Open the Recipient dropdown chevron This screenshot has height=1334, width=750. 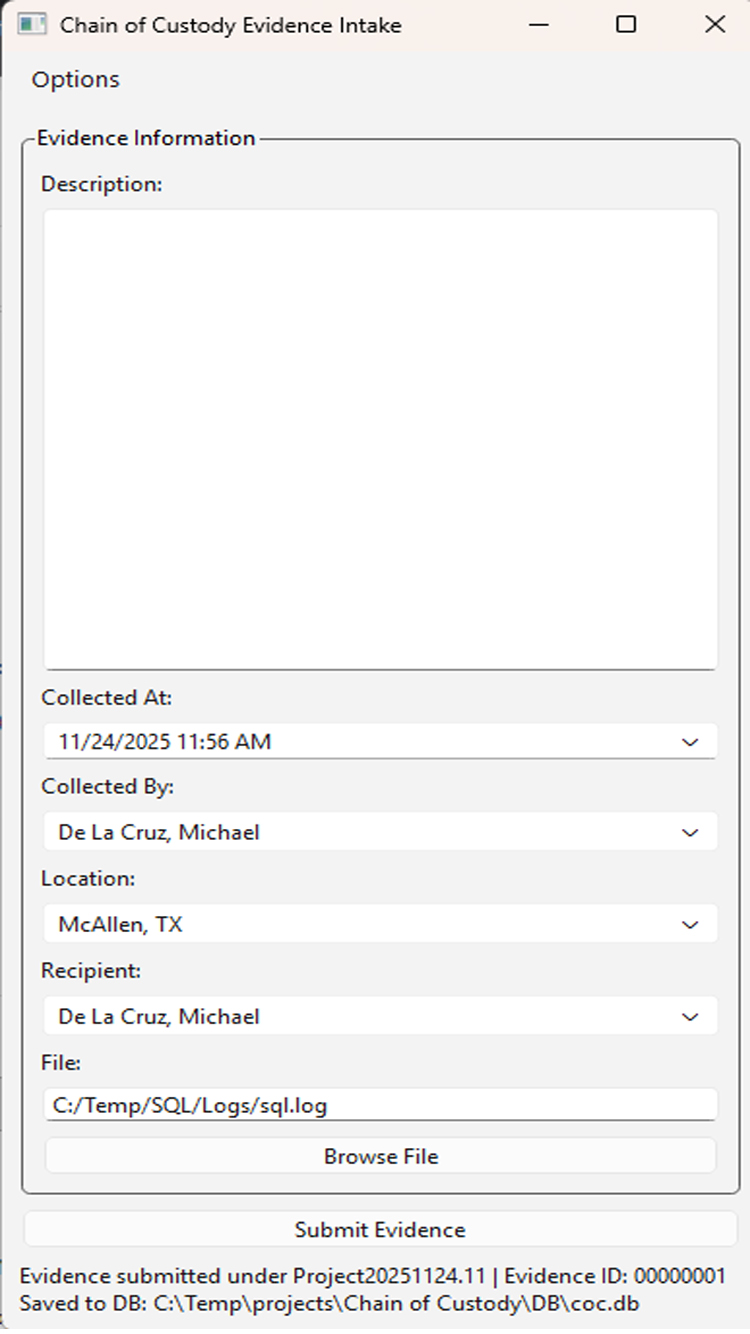pos(689,1017)
